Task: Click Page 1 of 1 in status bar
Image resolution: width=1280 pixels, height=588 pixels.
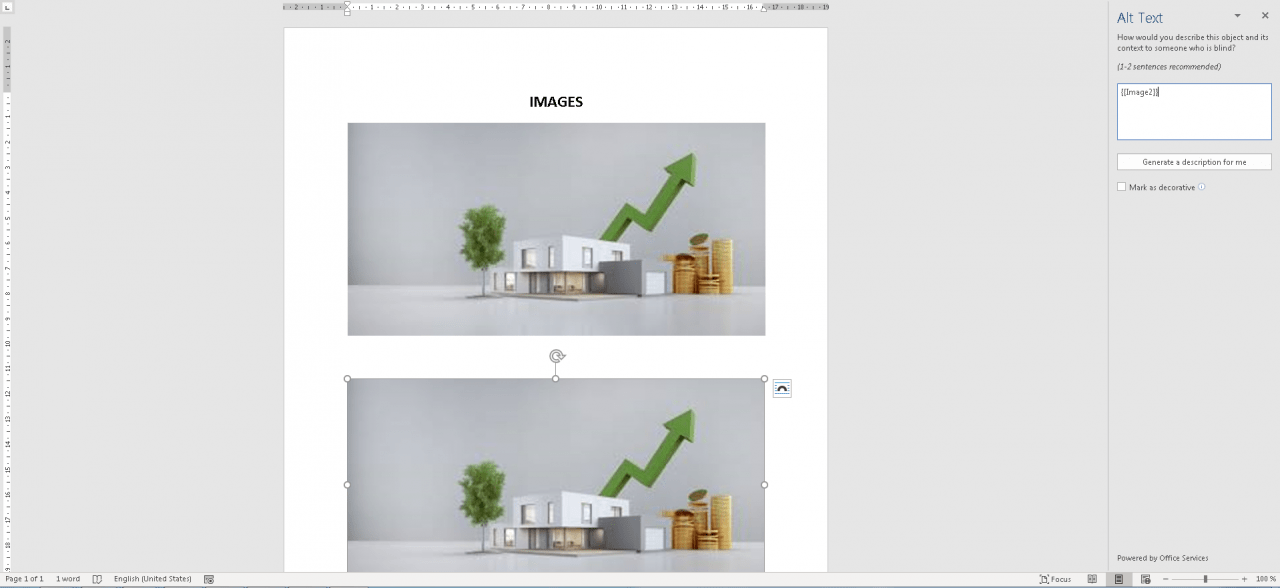Action: click(23, 579)
